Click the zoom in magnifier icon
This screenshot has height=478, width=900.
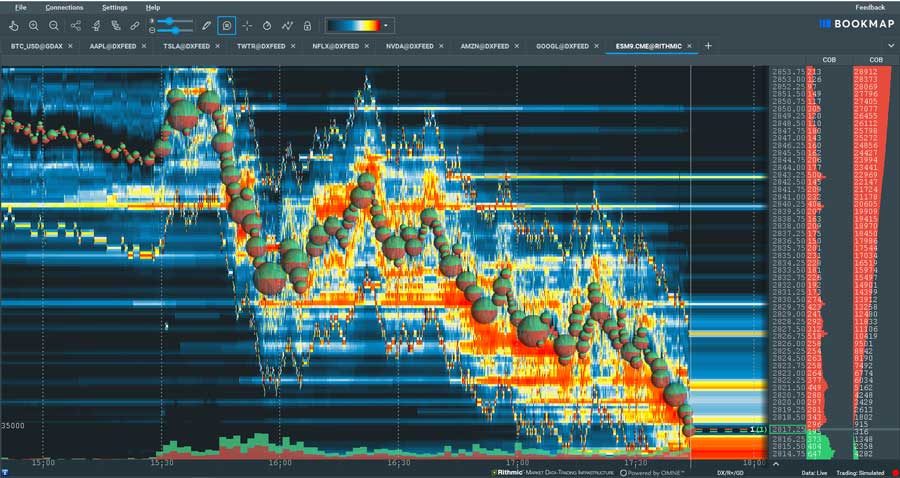34,25
